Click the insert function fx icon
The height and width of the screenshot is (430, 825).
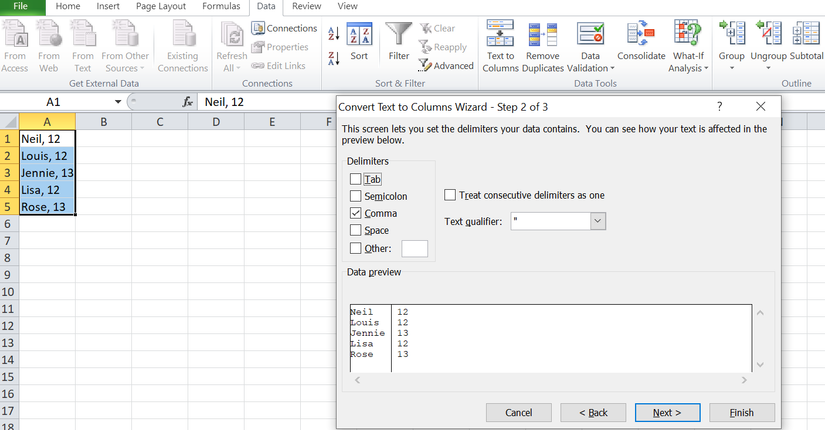[187, 102]
